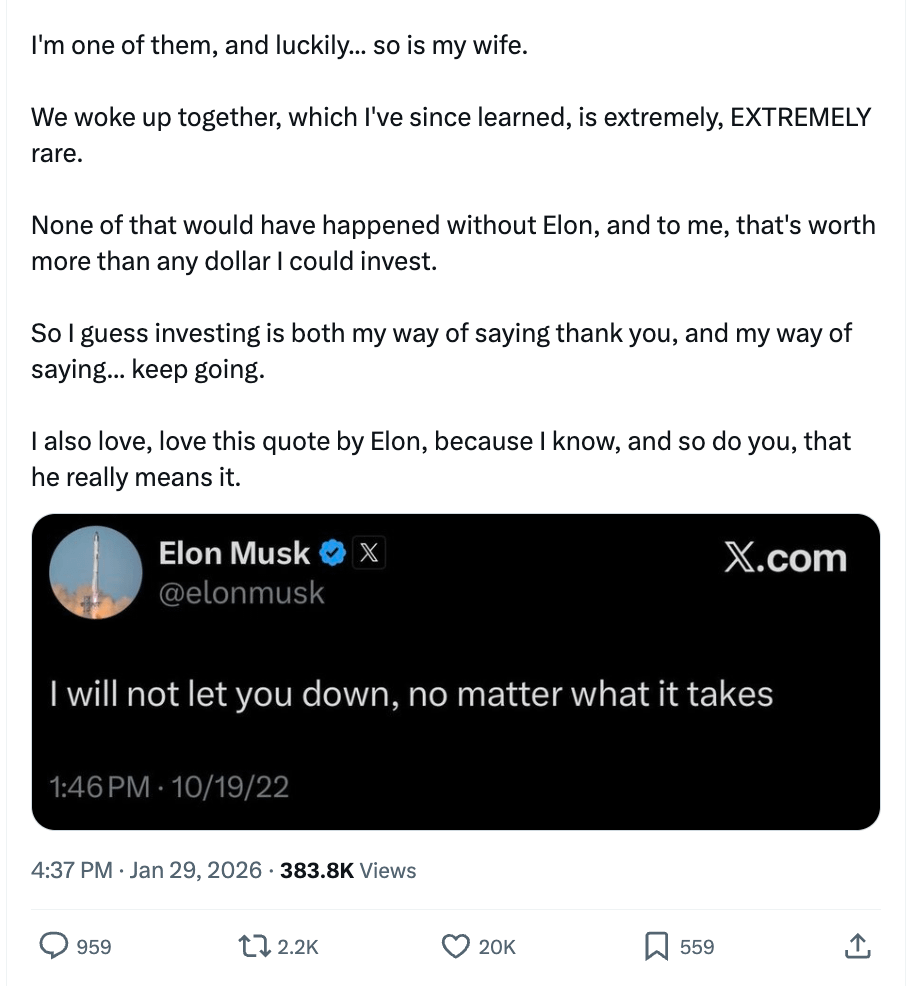Screen dimensions: 920x986
Task: Open the share menu via the upload arrow icon
Action: click(x=857, y=945)
